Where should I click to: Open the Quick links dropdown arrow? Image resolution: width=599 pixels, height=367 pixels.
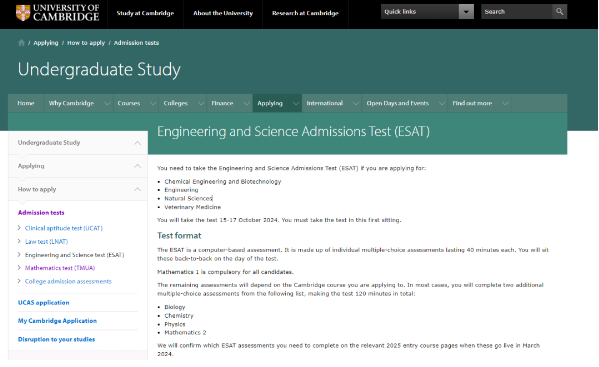click(x=466, y=11)
